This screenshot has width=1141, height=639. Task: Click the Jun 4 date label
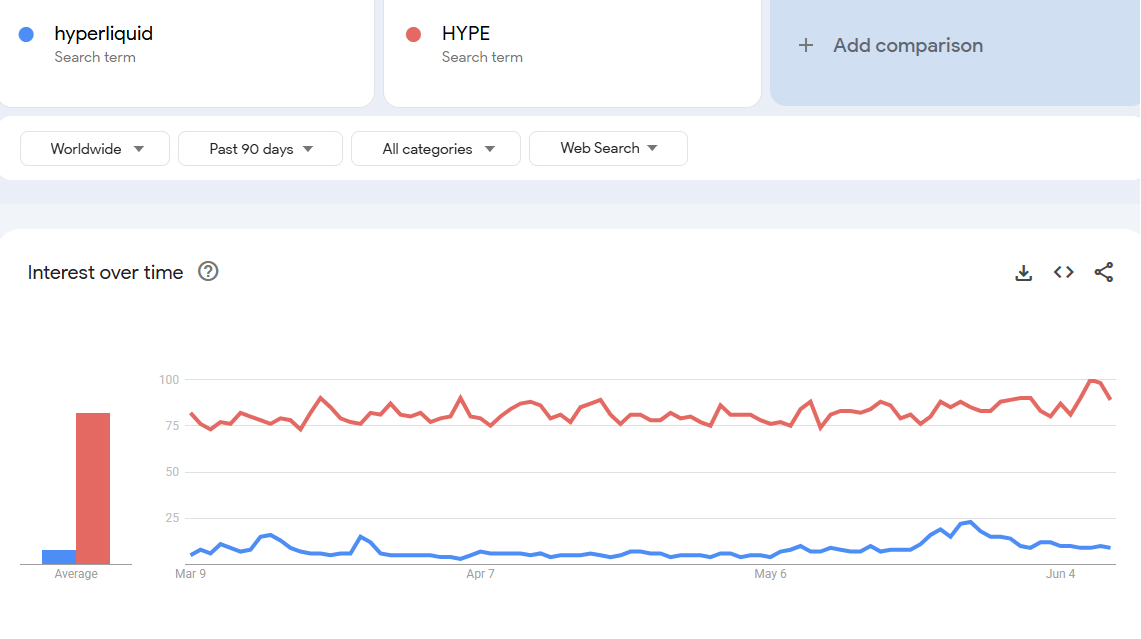point(1061,574)
